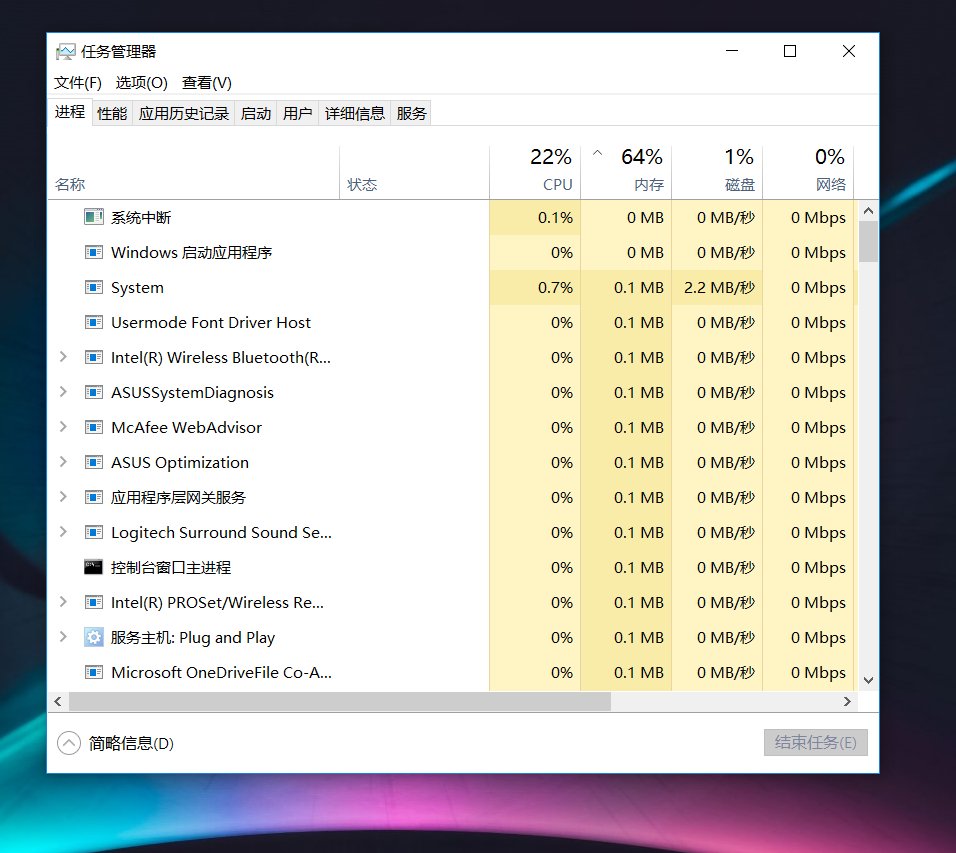
Task: Select the McAfee WebAdvisor process name
Action: click(187, 427)
